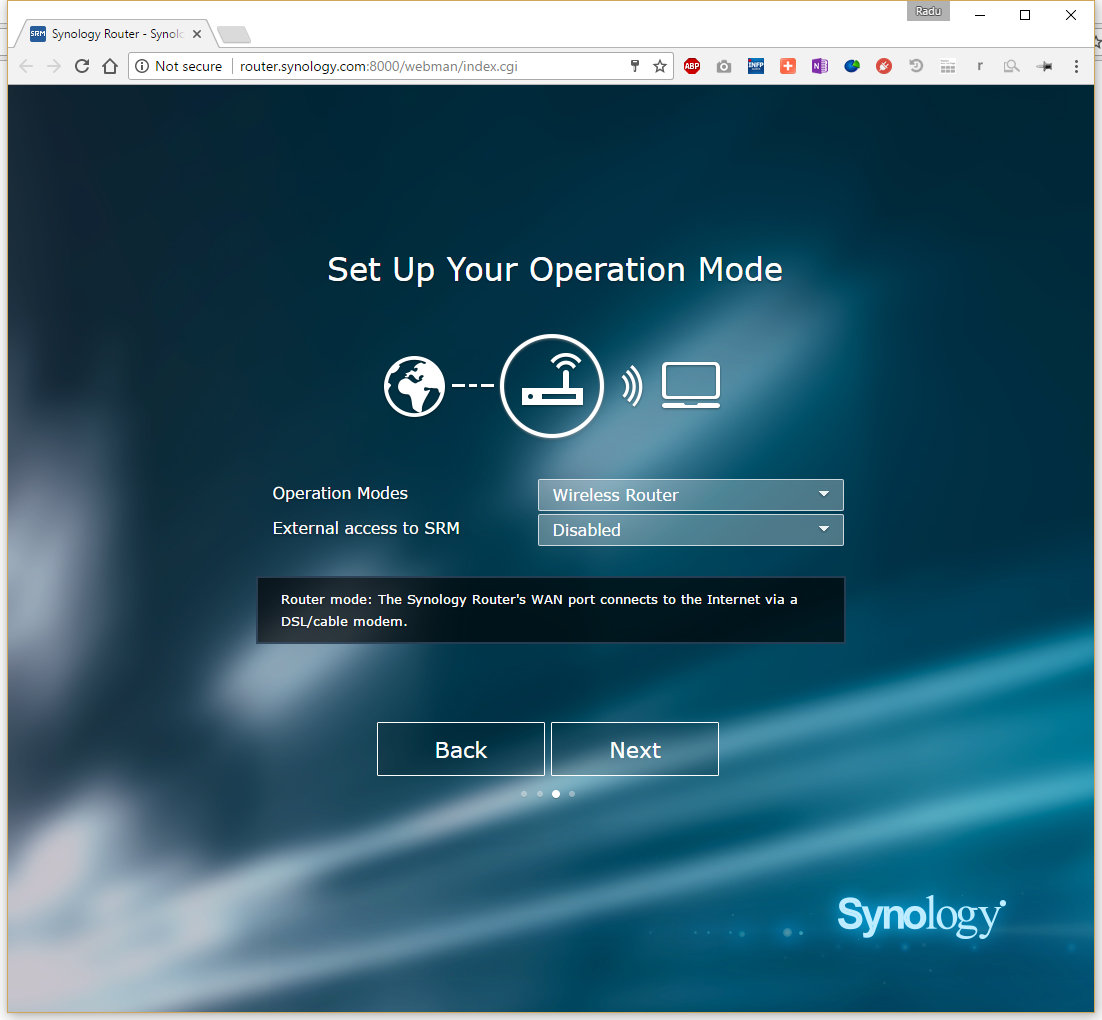Click the Next button
The height and width of the screenshot is (1020, 1102).
(x=635, y=749)
